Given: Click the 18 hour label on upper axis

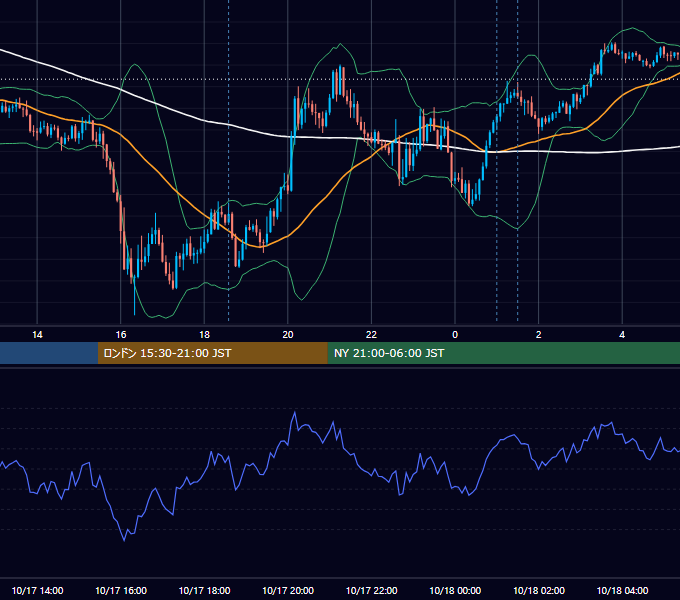Looking at the screenshot, I should pos(204,335).
